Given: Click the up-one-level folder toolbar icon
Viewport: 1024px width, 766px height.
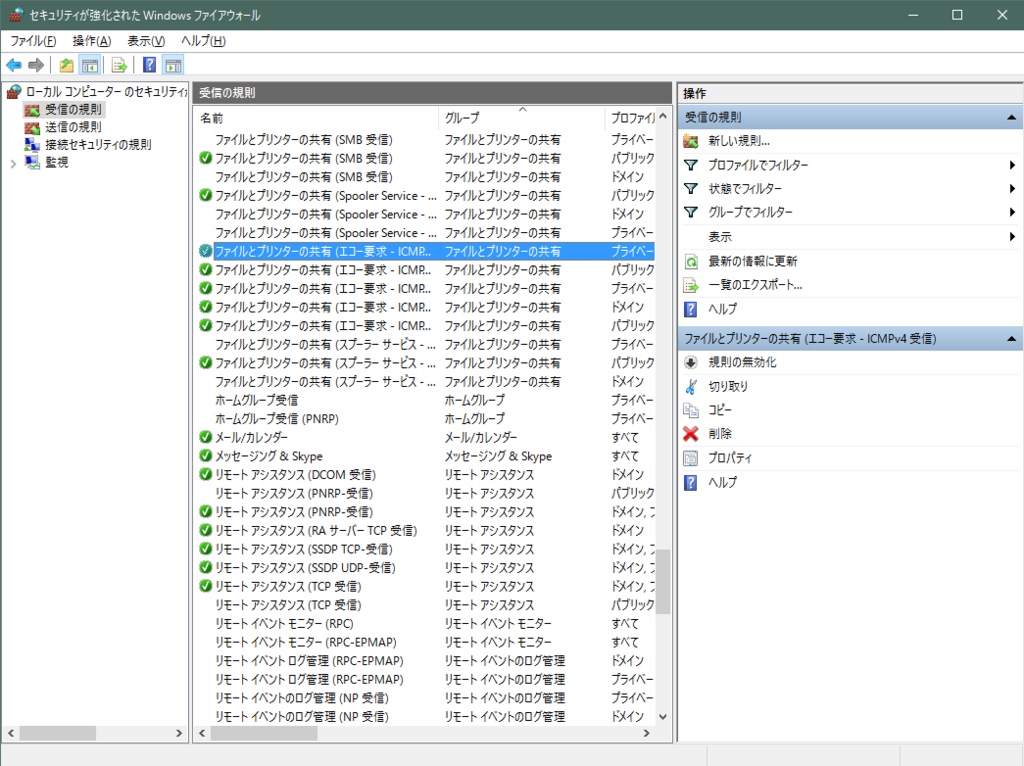Looking at the screenshot, I should [x=66, y=65].
